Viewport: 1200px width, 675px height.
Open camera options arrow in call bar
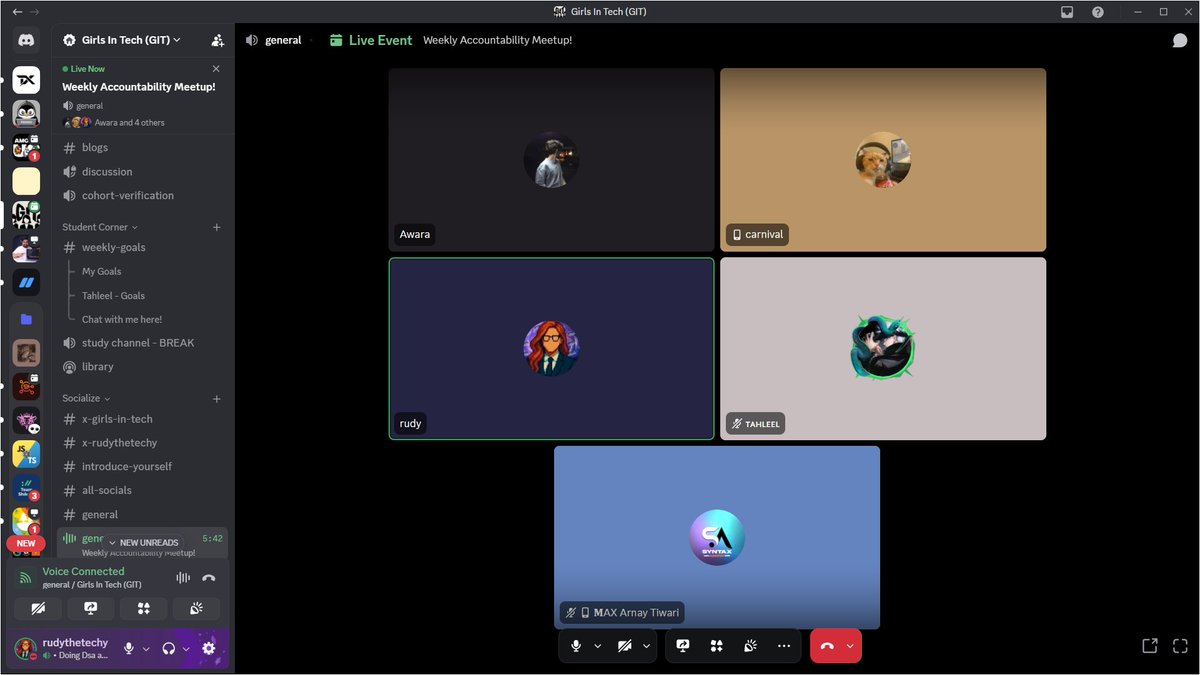coord(646,646)
